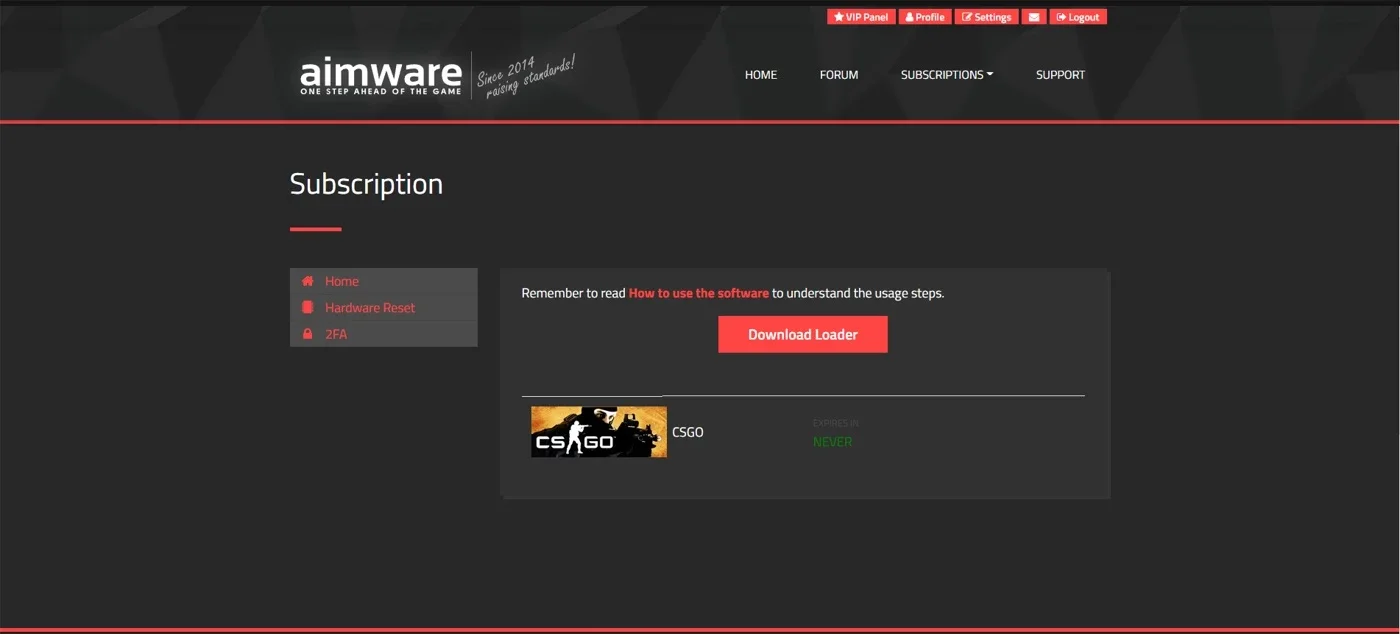This screenshot has width=1400, height=634.
Task: Open the VIP Panel button
Action: click(861, 17)
